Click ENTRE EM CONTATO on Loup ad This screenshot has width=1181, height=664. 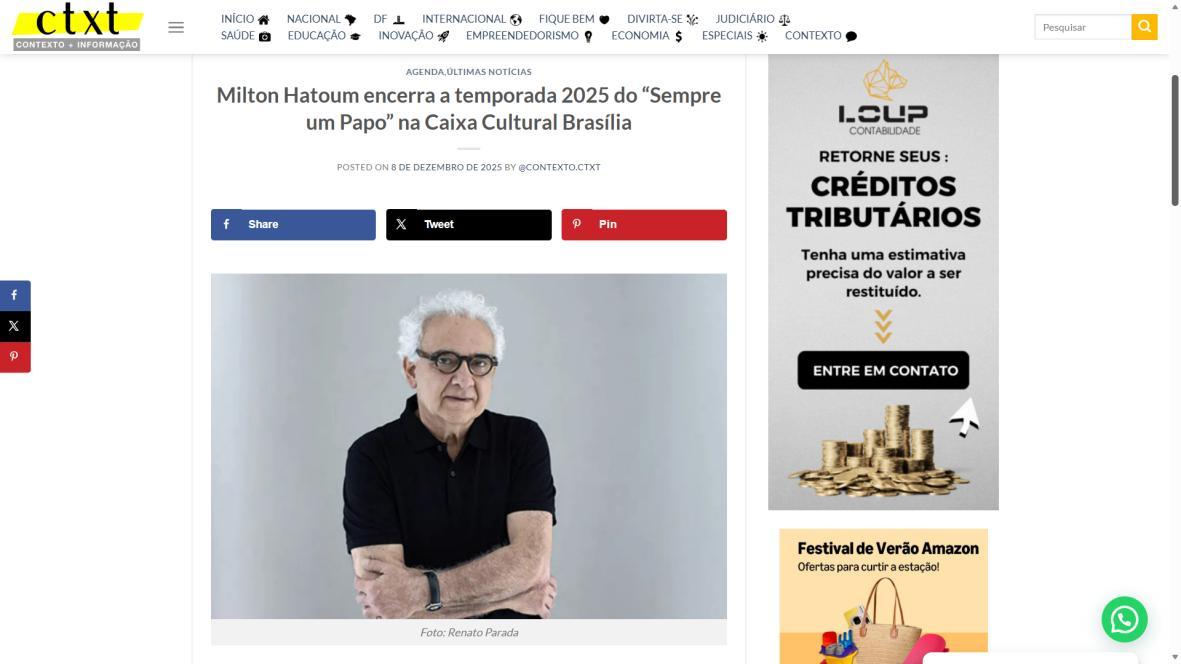[883, 370]
